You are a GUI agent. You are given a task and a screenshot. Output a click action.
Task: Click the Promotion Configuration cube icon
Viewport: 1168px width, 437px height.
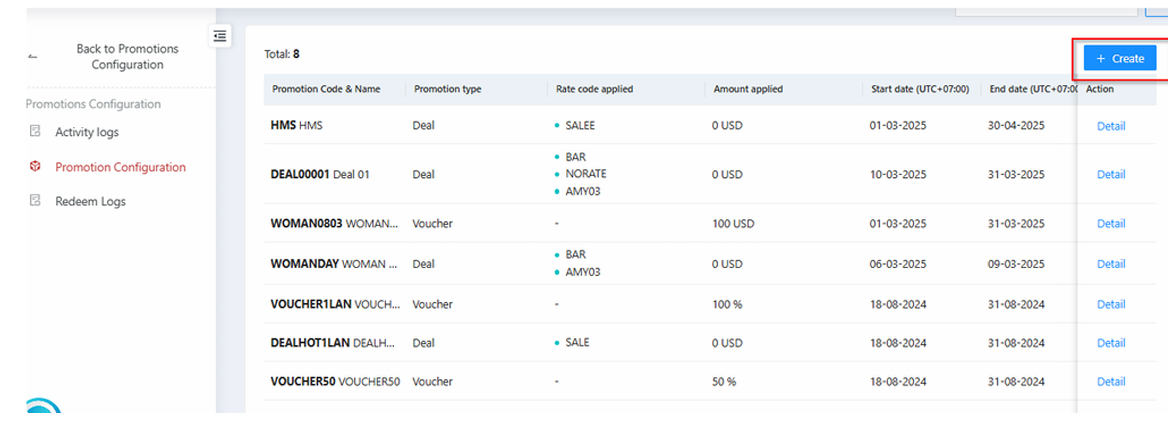click(x=35, y=167)
